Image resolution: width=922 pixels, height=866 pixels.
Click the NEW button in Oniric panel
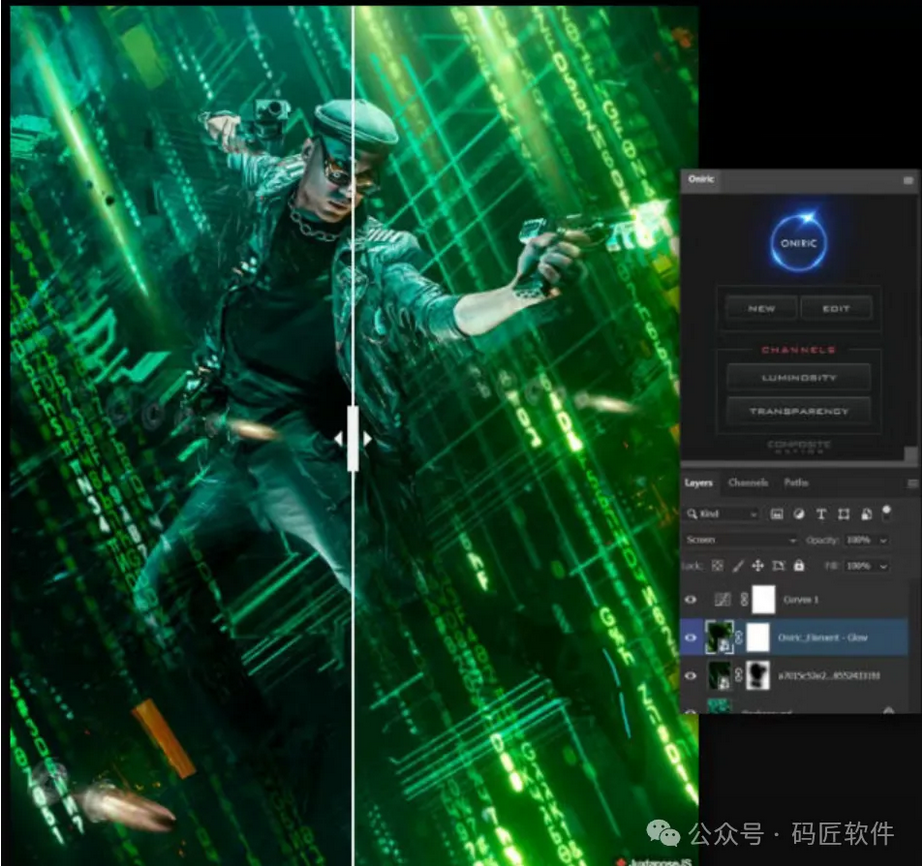(761, 308)
